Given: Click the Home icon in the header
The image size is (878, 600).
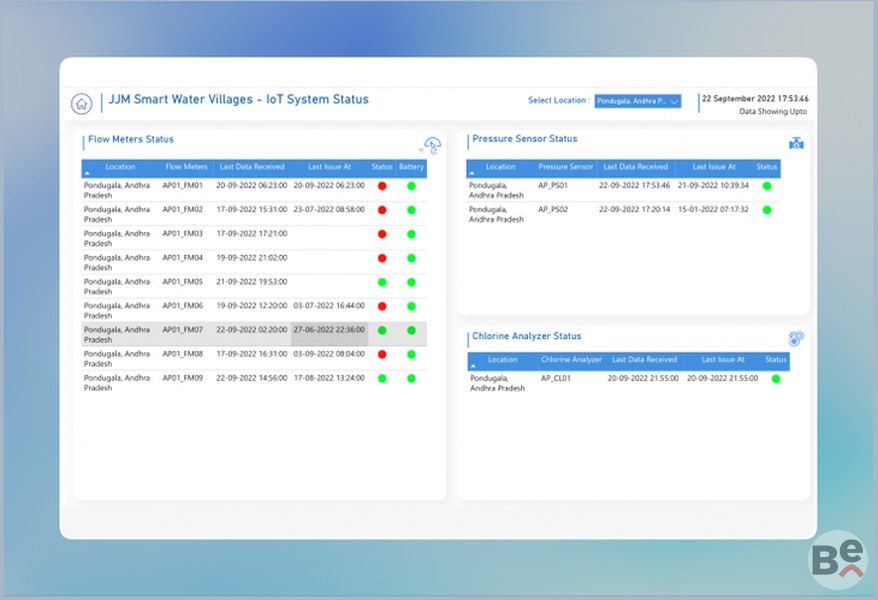Looking at the screenshot, I should (x=81, y=103).
